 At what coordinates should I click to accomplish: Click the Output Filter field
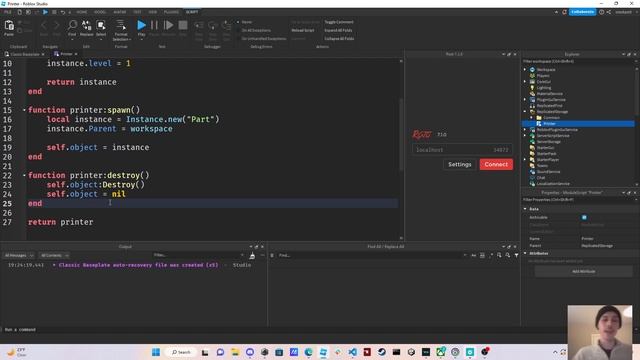pos(198,256)
